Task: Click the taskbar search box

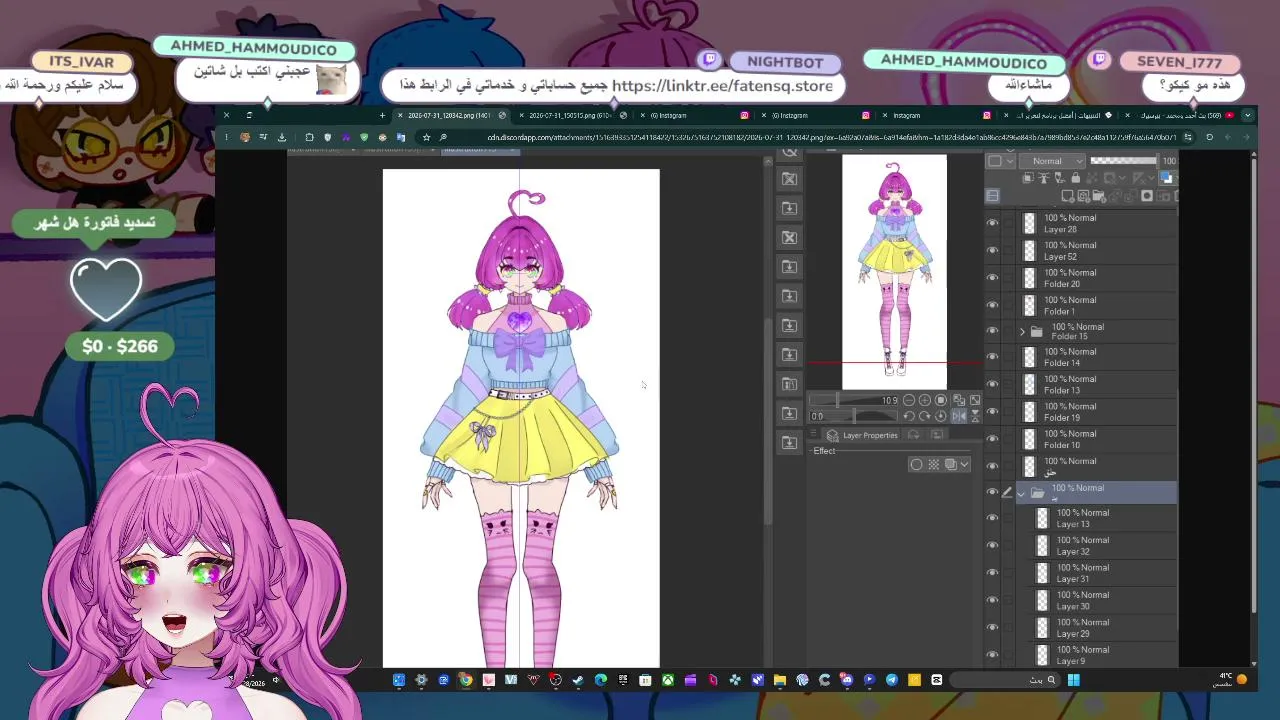Action: (1005, 680)
